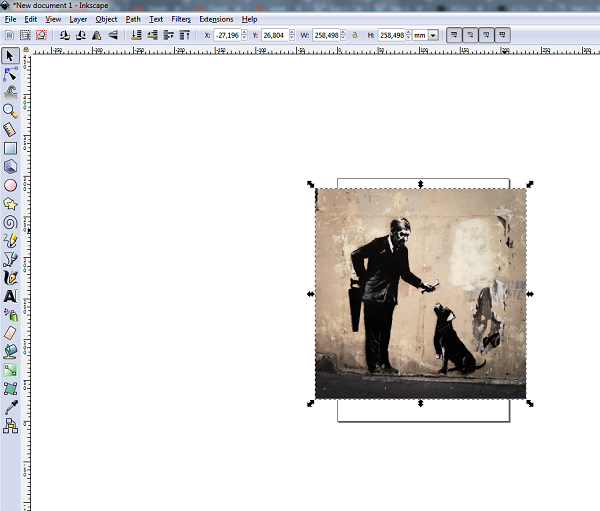Open the Help menu

click(x=249, y=19)
